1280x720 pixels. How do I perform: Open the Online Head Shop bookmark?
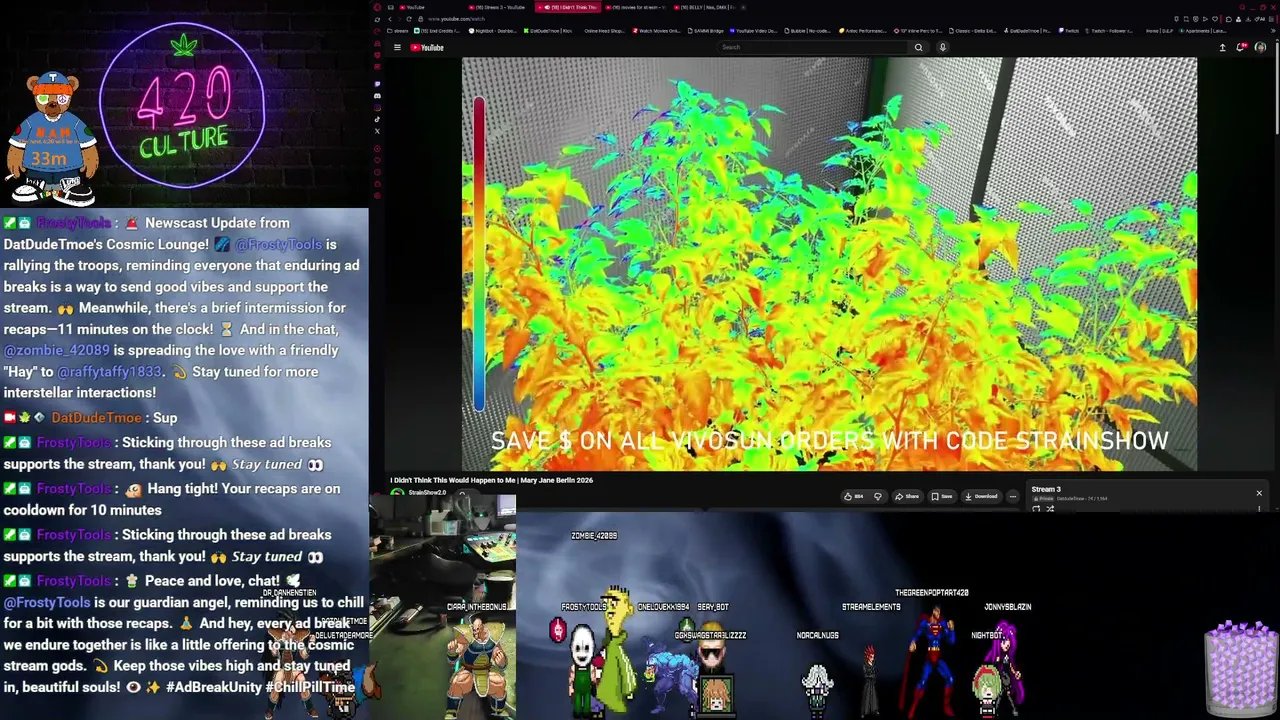tap(603, 31)
